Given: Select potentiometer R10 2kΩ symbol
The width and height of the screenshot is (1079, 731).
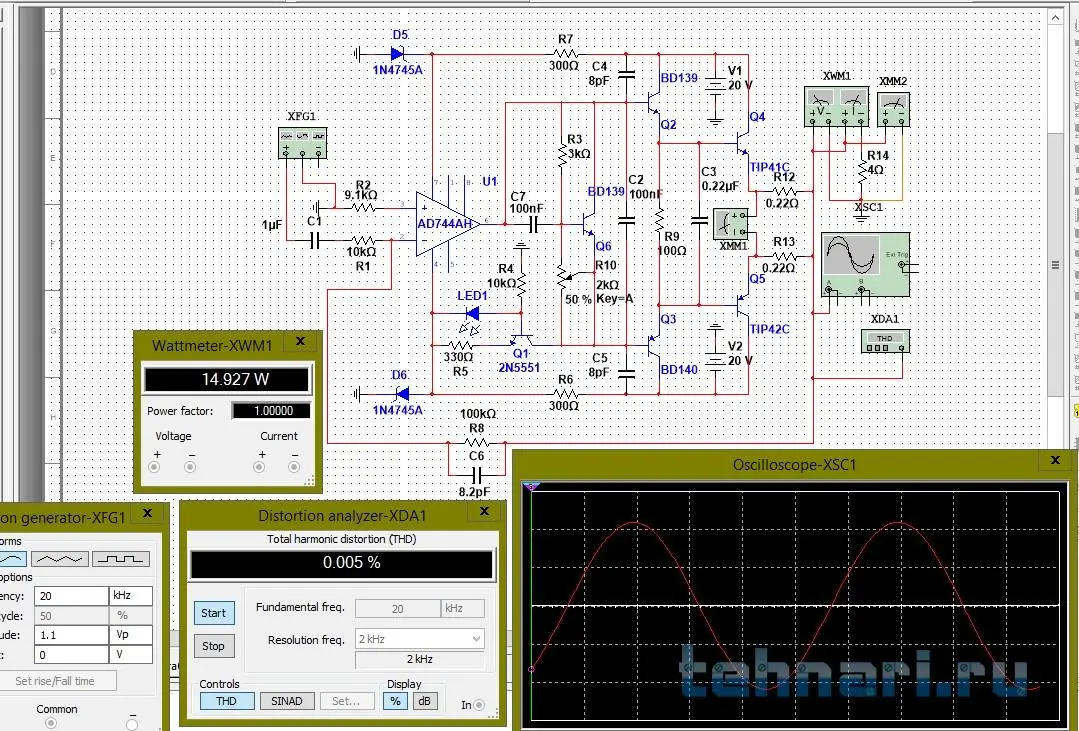Looking at the screenshot, I should click(x=564, y=276).
